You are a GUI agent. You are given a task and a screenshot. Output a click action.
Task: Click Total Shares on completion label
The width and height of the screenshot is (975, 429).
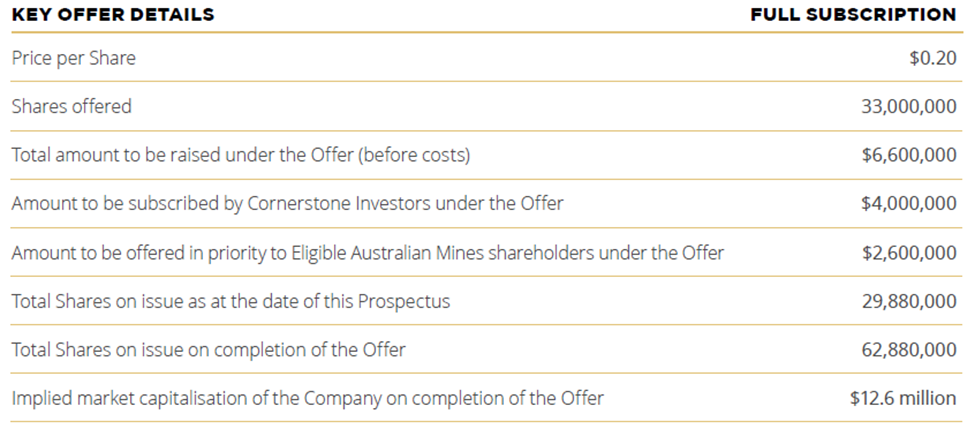(208, 349)
